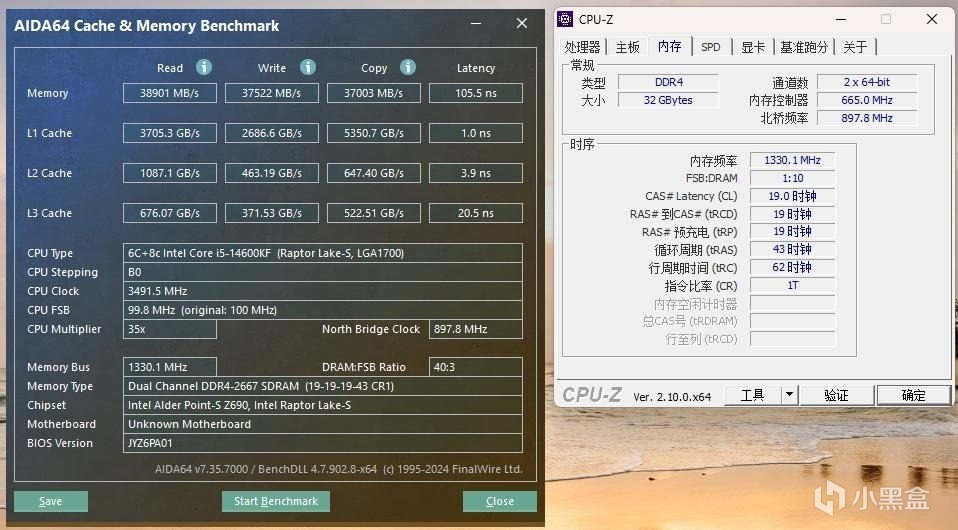Viewport: 958px width, 530px height.
Task: Click the 类型 value DDR4 in CPU-Z
Action: point(668,82)
